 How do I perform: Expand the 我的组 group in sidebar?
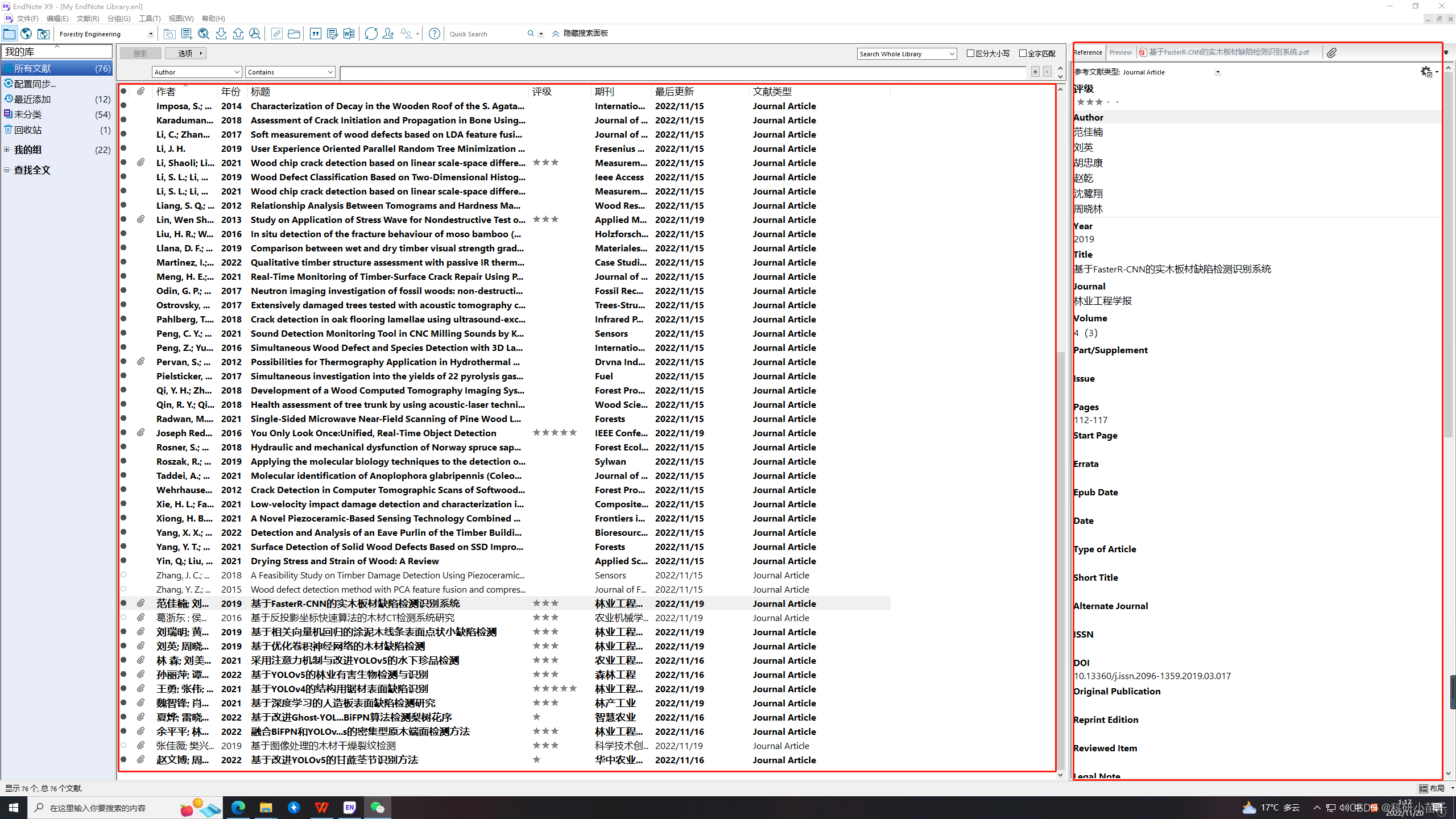point(6,149)
